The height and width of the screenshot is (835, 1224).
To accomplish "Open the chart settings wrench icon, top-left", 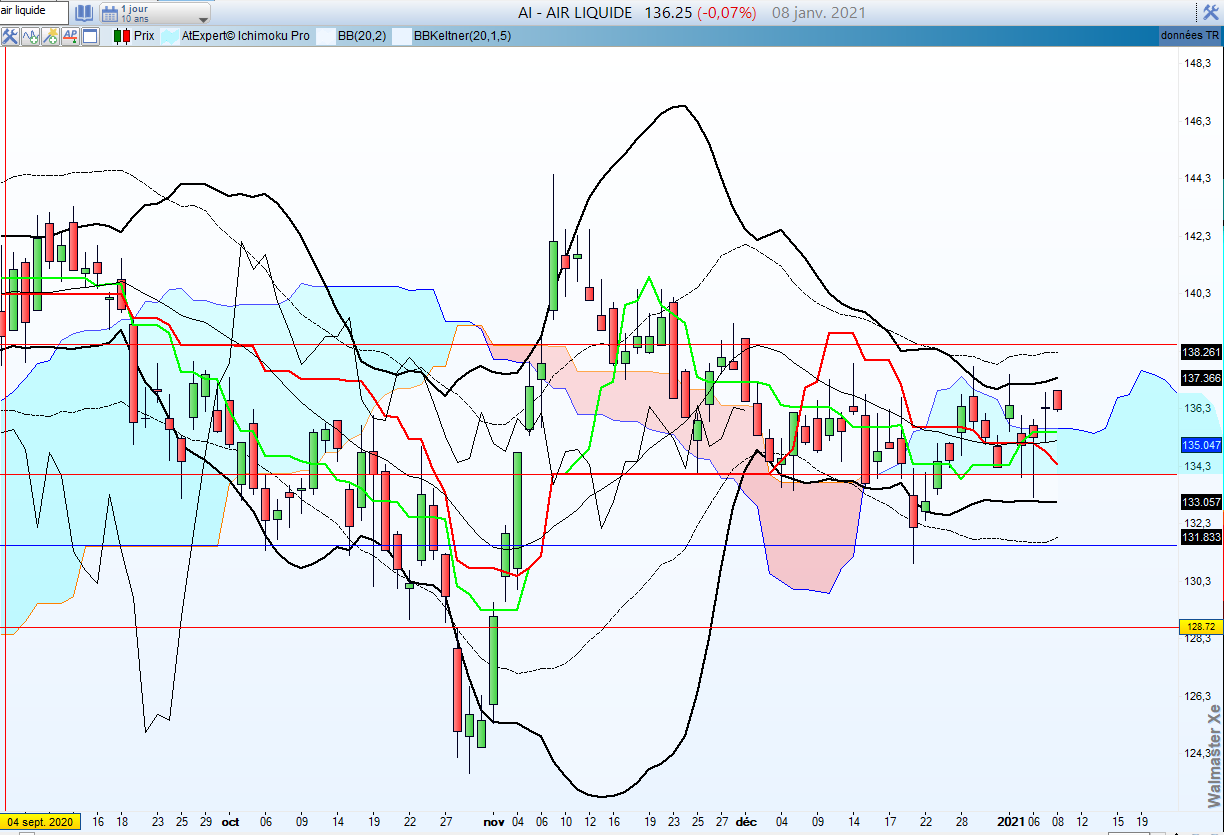I will coord(10,36).
